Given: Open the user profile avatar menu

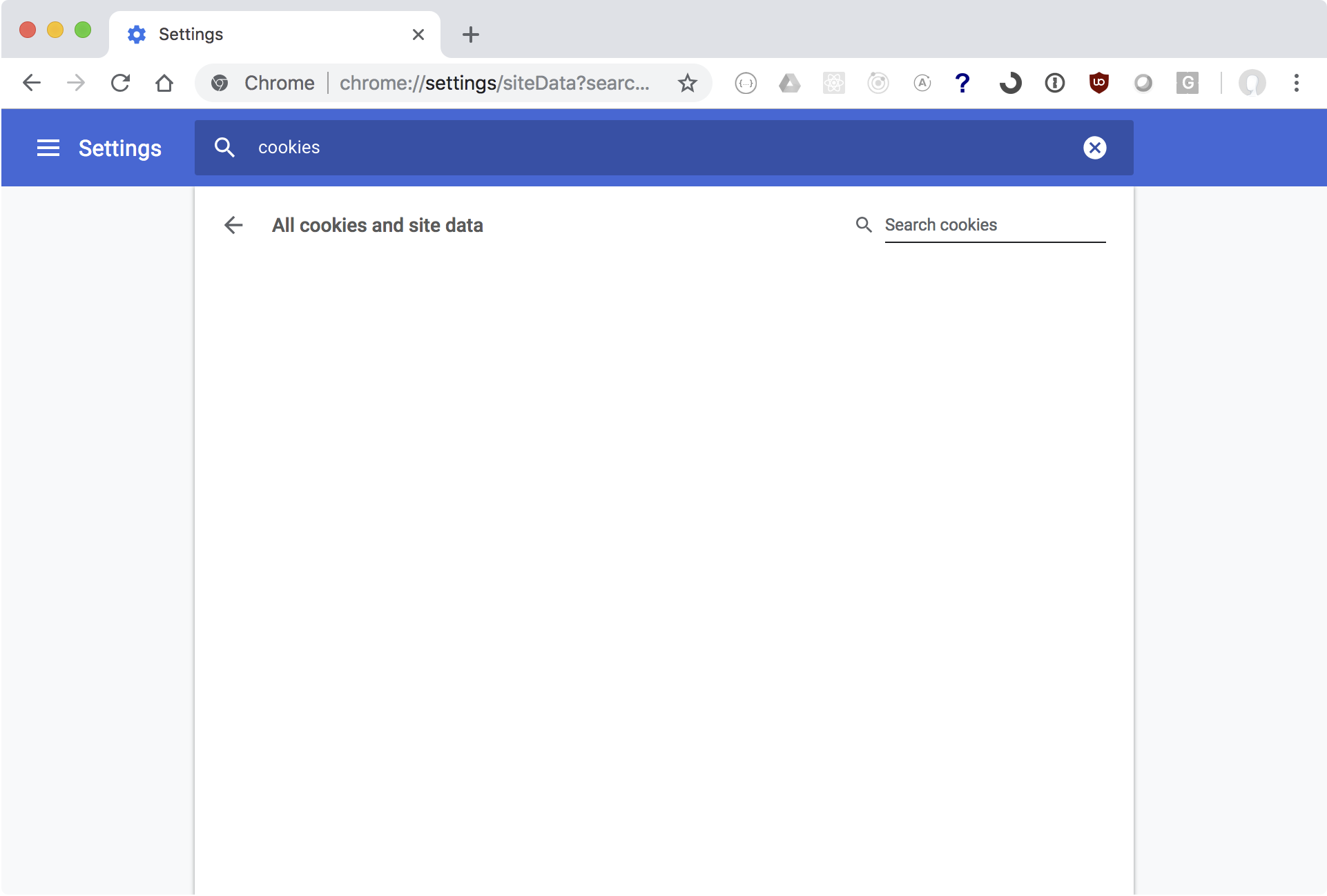Looking at the screenshot, I should pos(1252,84).
